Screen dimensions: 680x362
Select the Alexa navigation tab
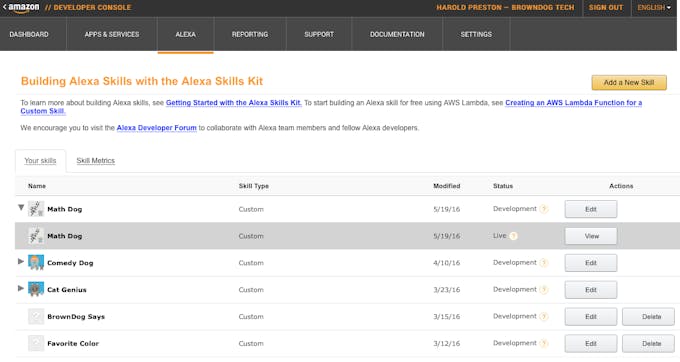(186, 34)
